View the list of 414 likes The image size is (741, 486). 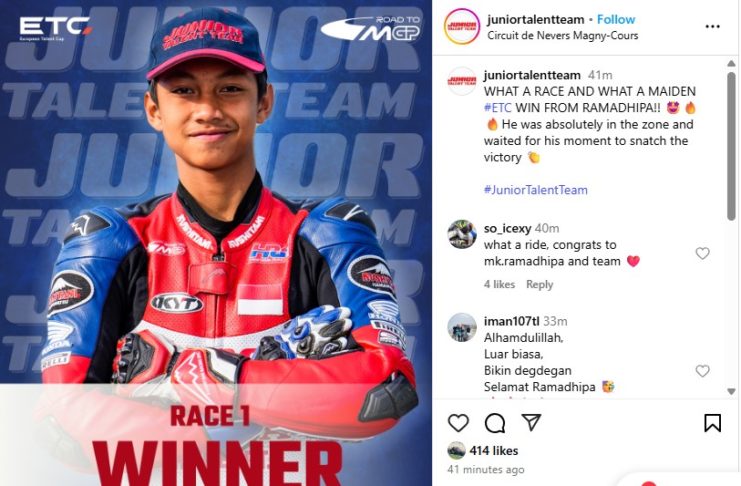click(x=493, y=451)
